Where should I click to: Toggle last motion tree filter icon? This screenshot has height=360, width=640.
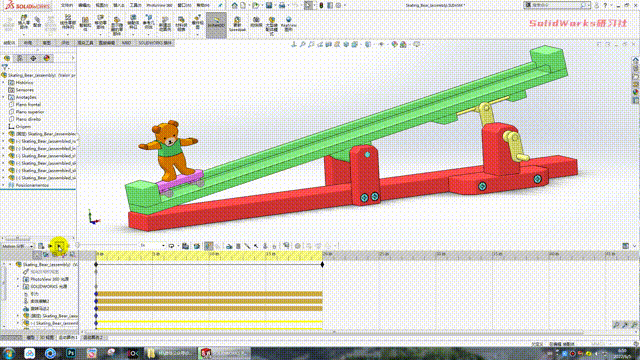tap(72, 255)
